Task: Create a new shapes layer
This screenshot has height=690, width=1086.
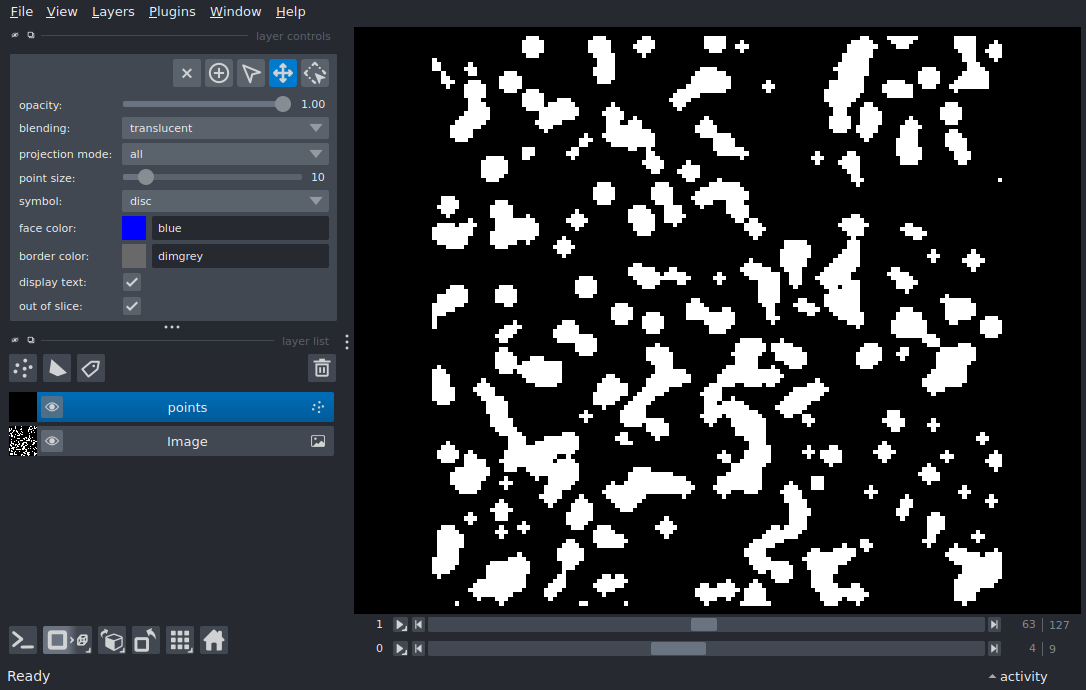Action: [x=57, y=368]
